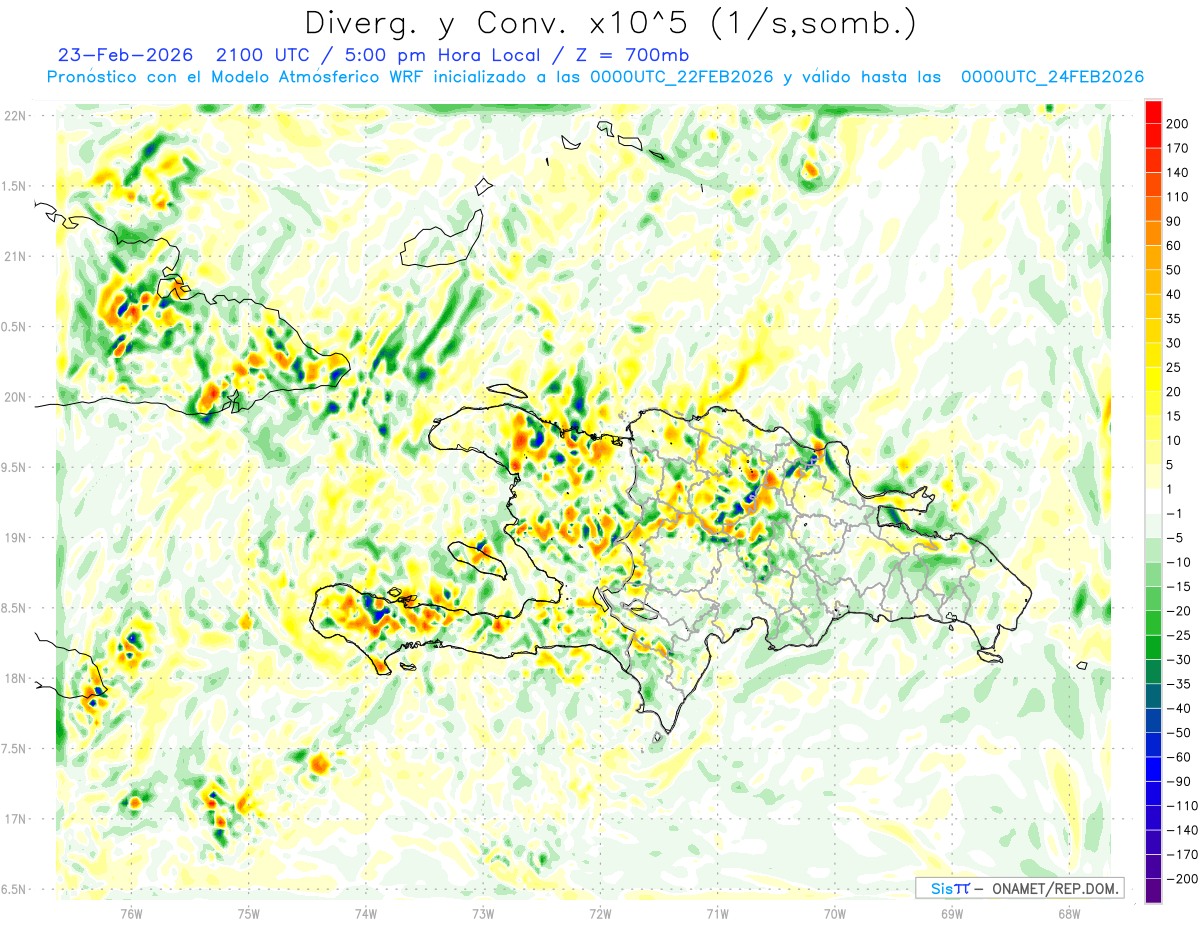Click the '17N' latitude label

(x=15, y=819)
